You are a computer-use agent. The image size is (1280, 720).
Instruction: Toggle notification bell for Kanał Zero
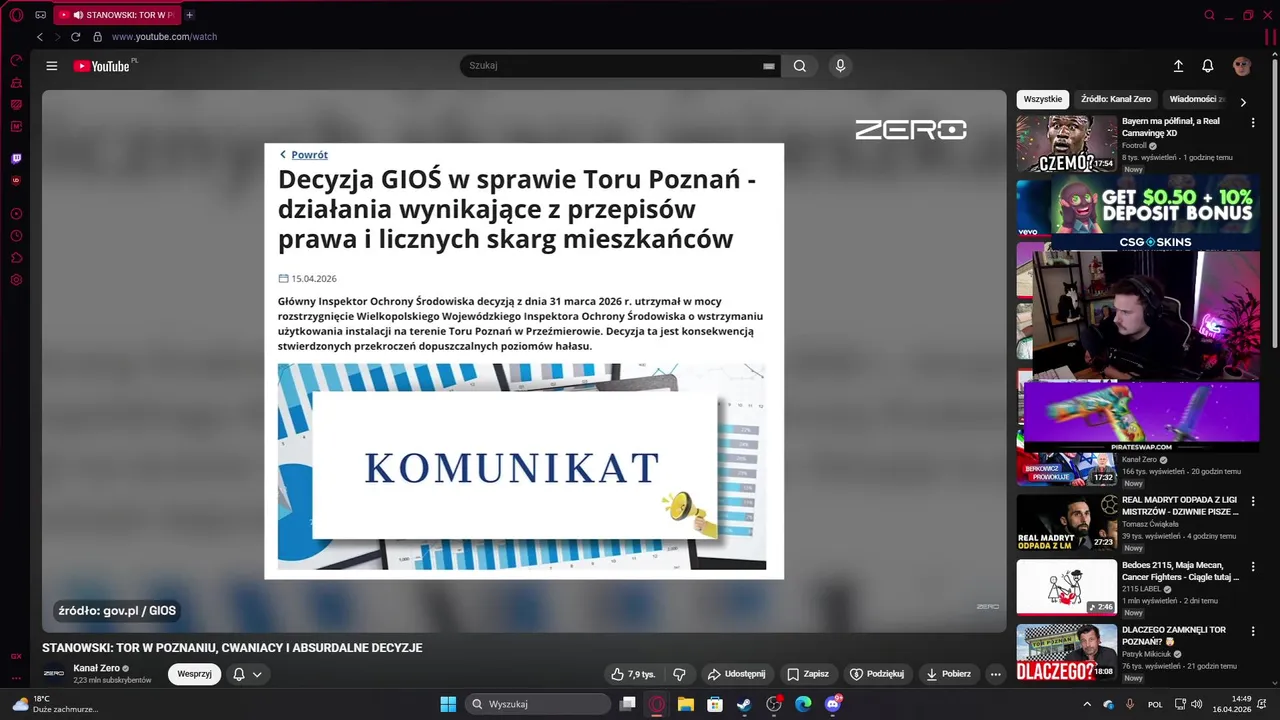[246, 674]
